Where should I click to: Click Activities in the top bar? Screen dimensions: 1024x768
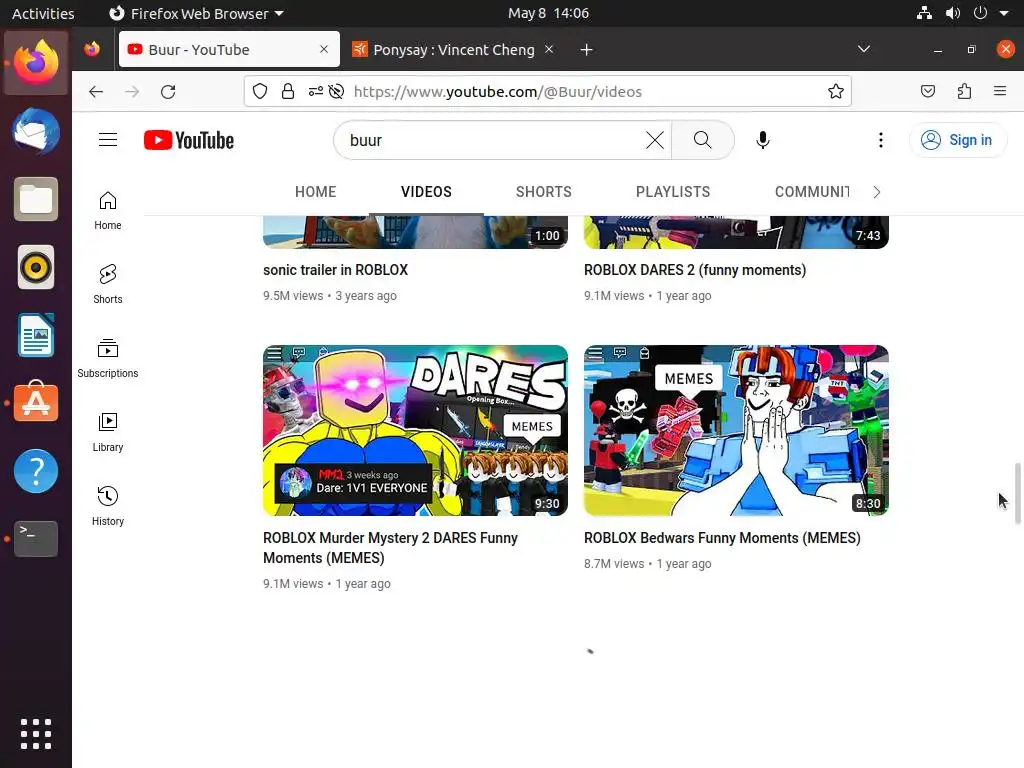(x=43, y=13)
